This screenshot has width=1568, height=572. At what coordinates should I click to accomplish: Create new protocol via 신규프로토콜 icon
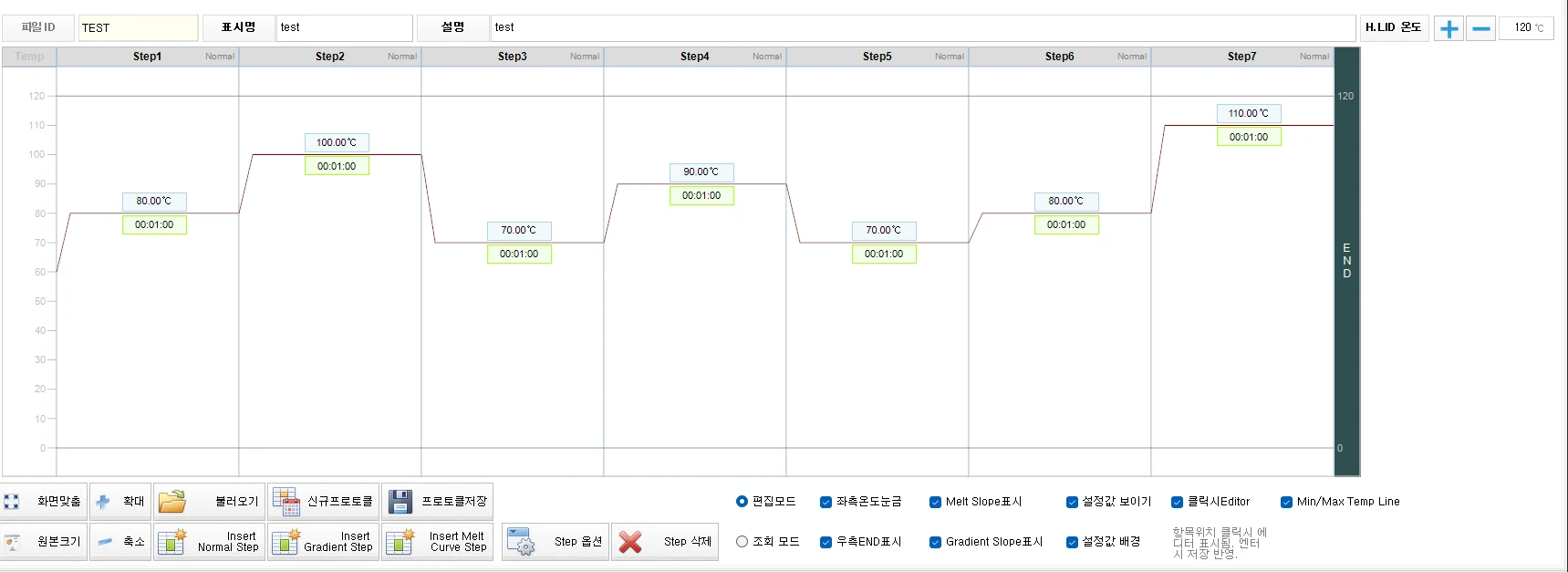[286, 502]
